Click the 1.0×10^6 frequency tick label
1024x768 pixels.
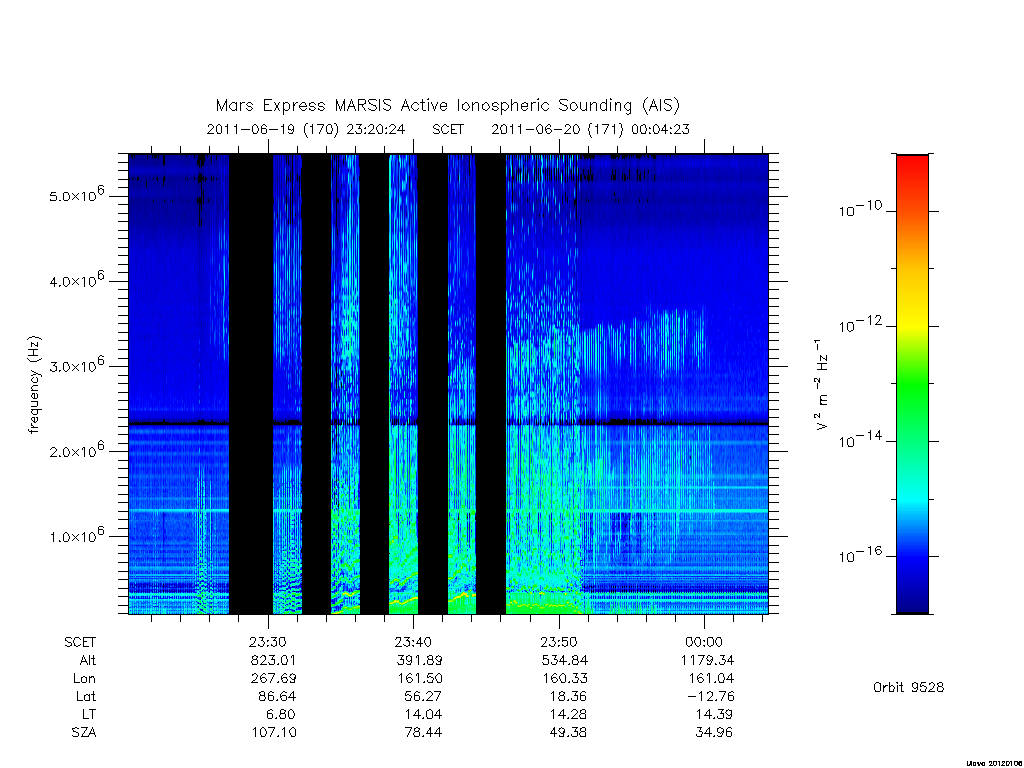(x=76, y=534)
